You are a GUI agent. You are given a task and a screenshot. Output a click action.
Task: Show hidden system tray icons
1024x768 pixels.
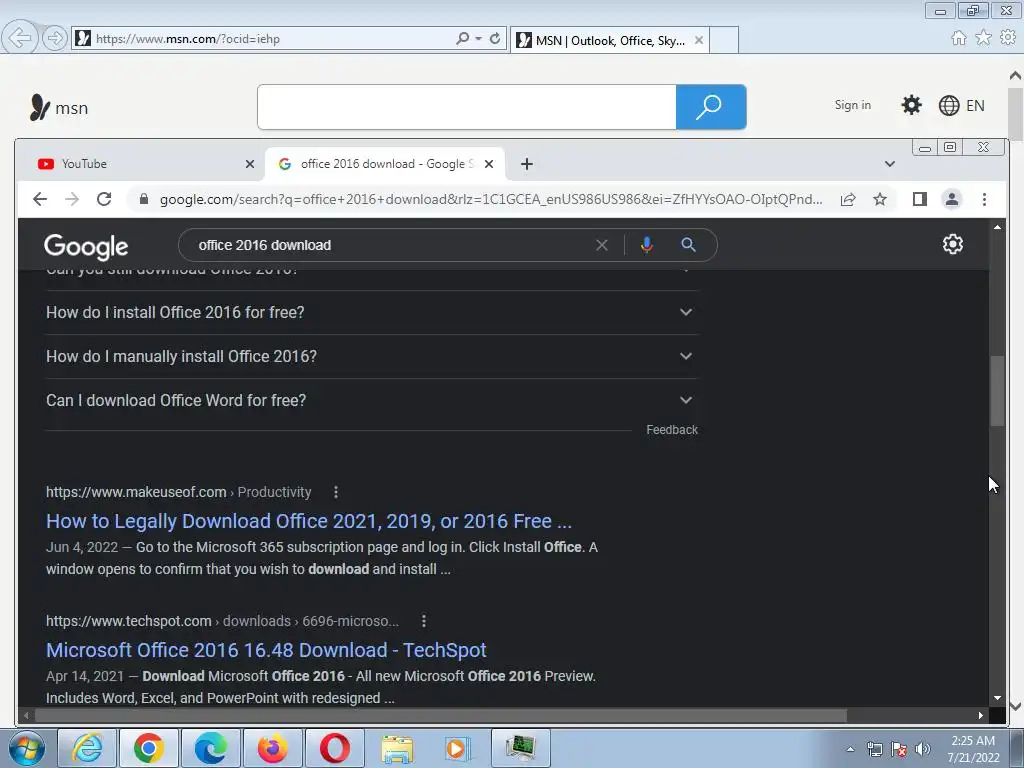(x=850, y=749)
